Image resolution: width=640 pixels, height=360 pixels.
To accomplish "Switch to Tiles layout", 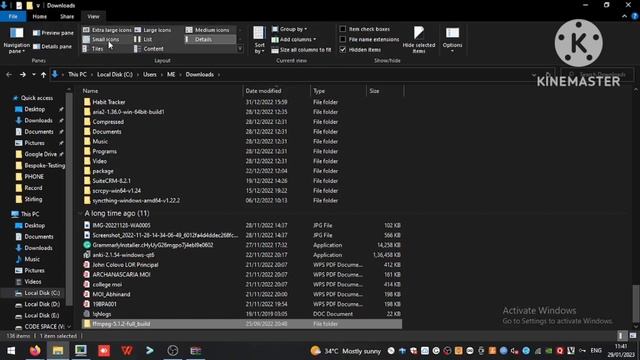I will tap(93, 49).
